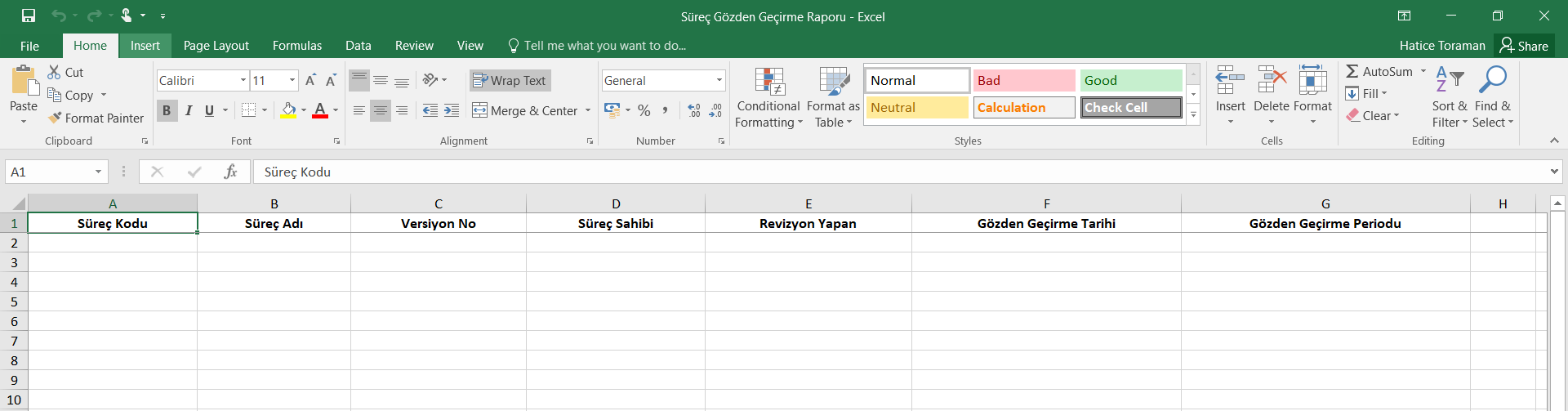Viewport: 1568px width, 411px height.
Task: Apply Percent Style number format
Action: click(x=644, y=110)
